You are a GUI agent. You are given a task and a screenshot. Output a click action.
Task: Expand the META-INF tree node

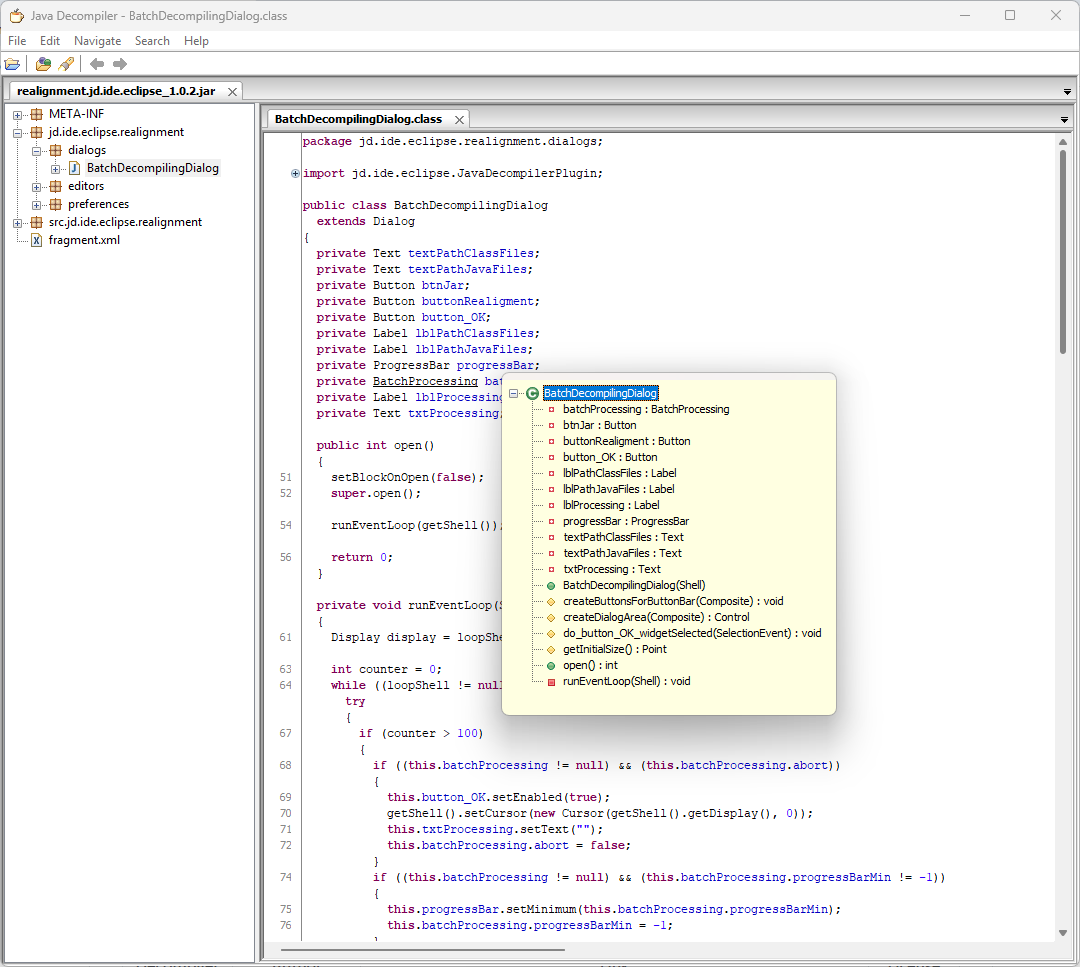click(18, 114)
